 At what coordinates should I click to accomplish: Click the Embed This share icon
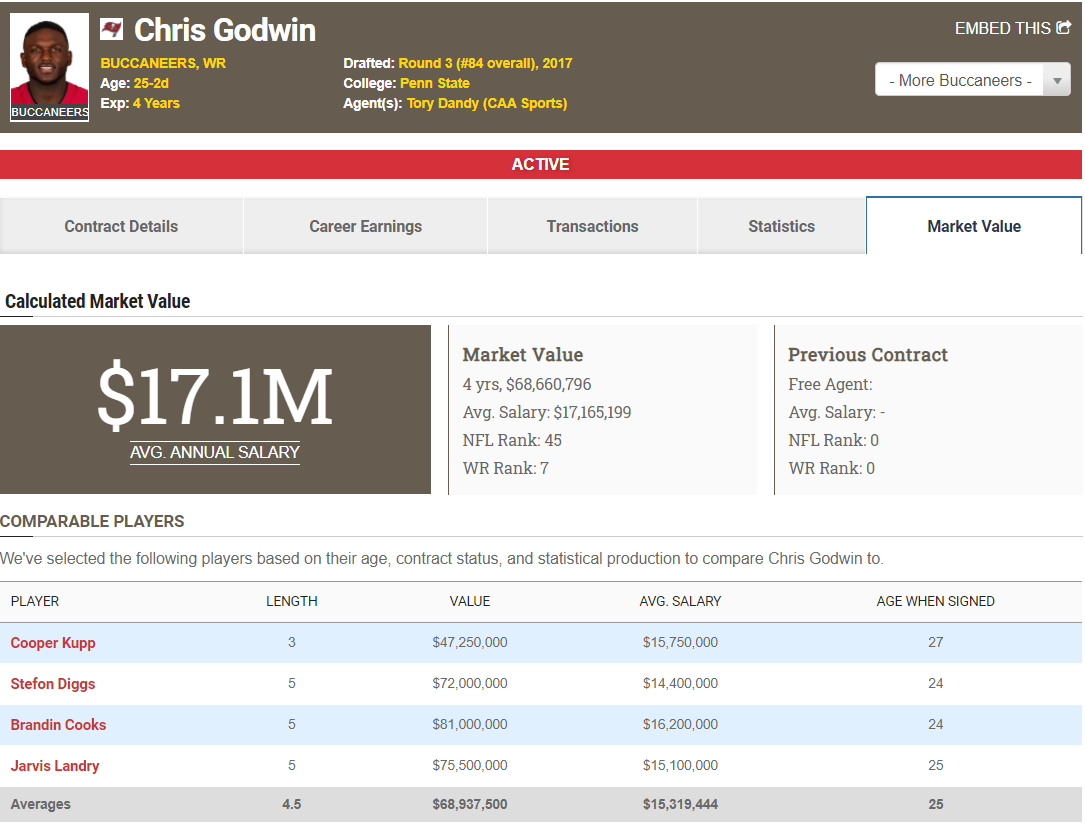(x=1063, y=28)
